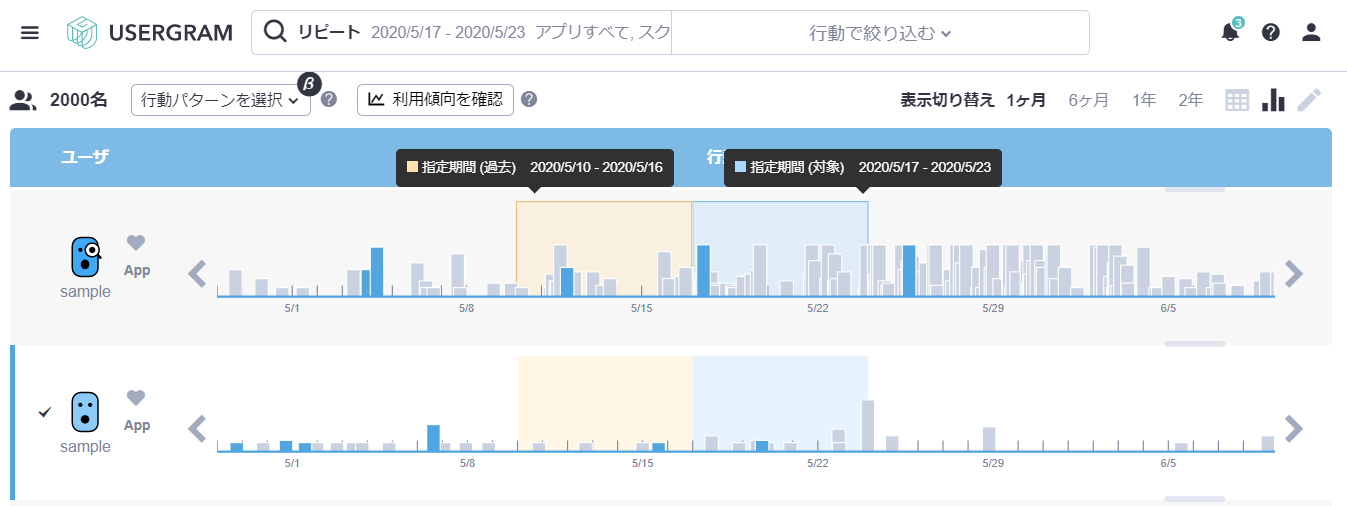Click the USERGRAM logo

tap(150, 33)
